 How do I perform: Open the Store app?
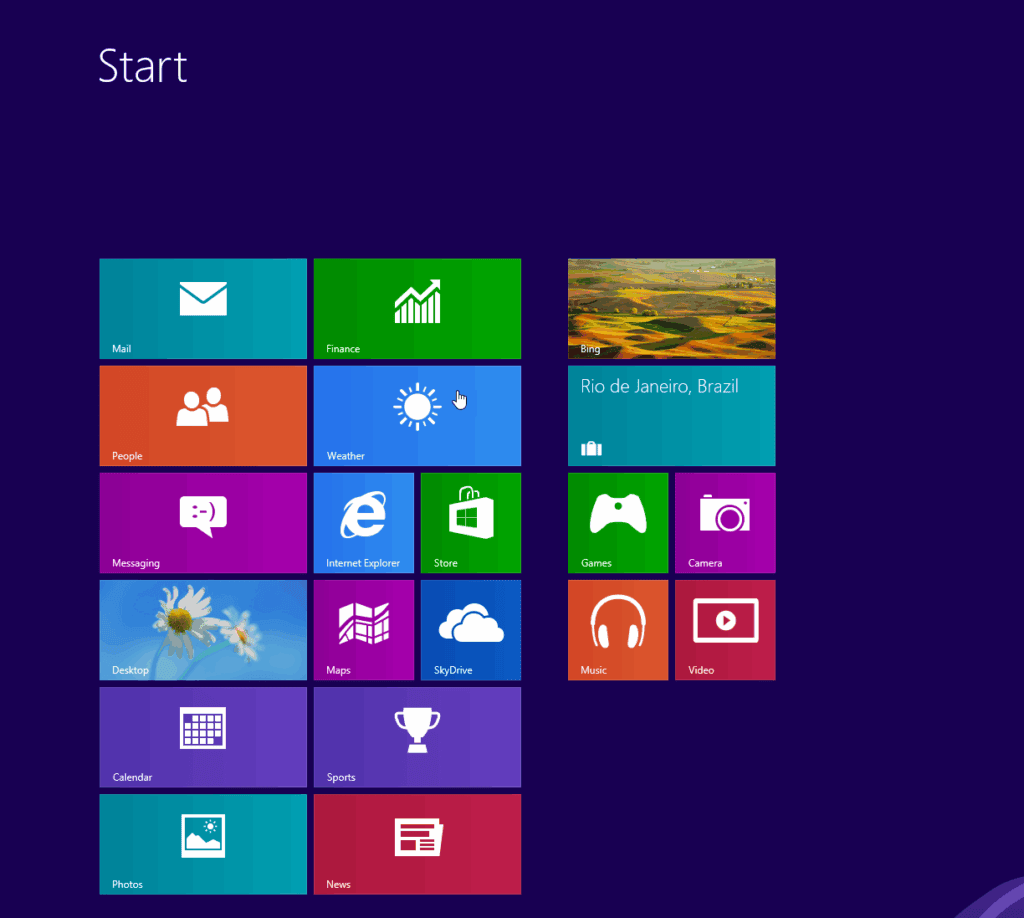470,522
